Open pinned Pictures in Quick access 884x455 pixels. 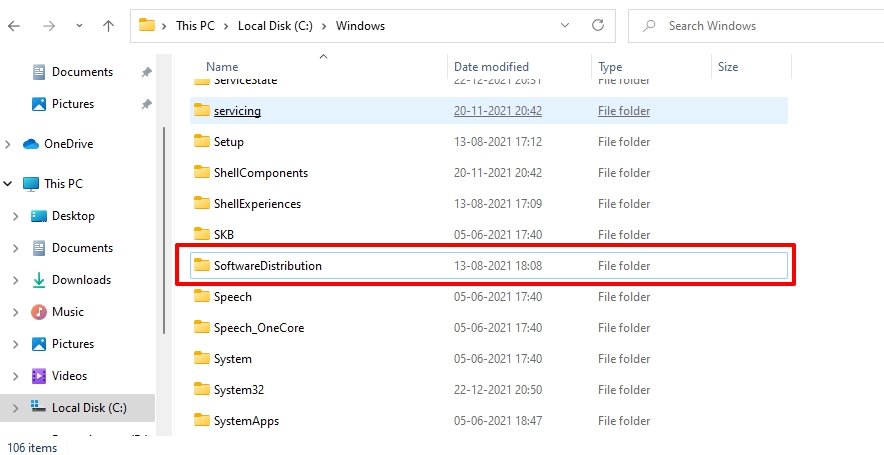tap(73, 104)
